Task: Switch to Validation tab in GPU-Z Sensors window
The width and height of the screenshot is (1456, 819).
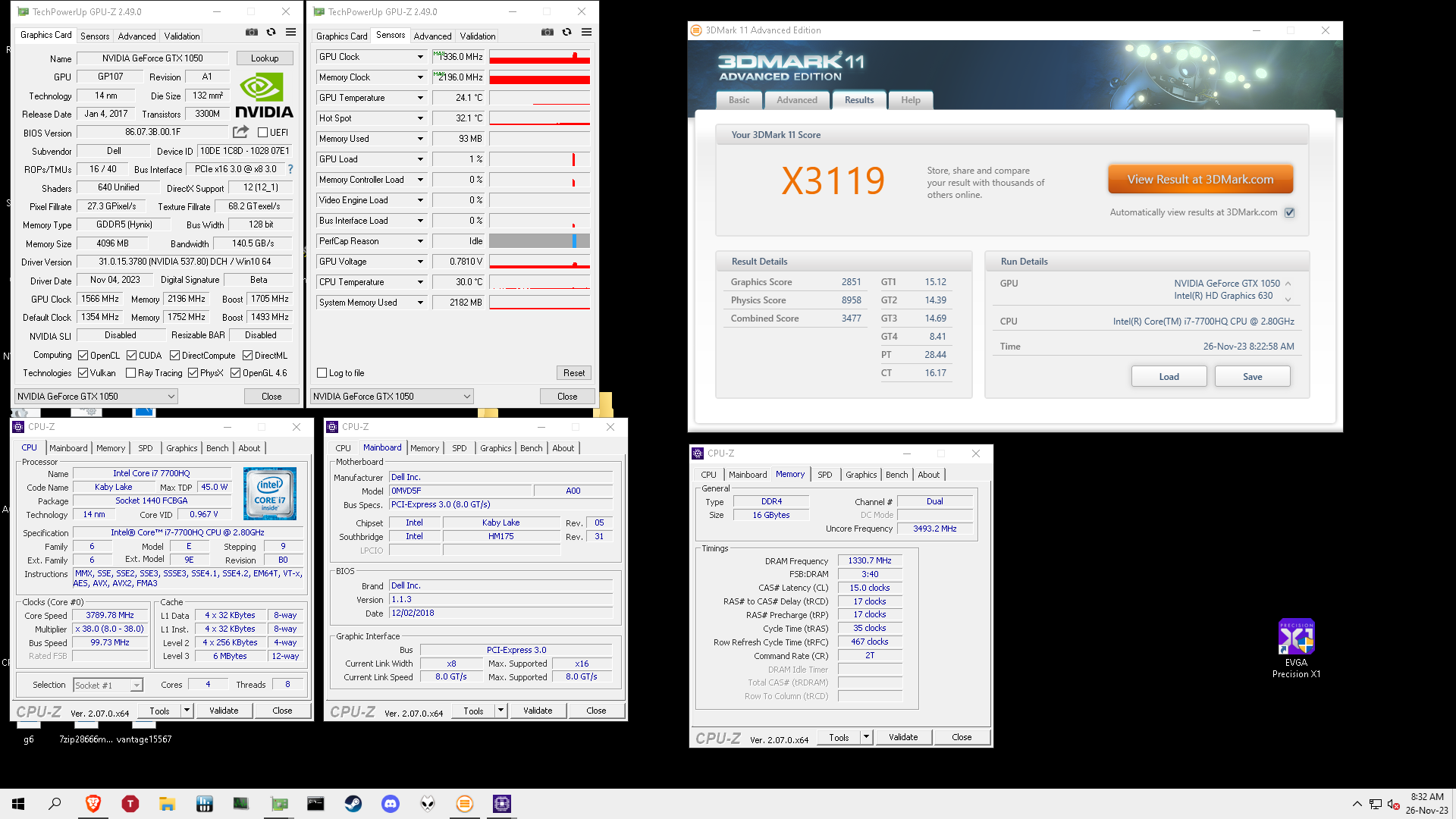Action: point(478,36)
